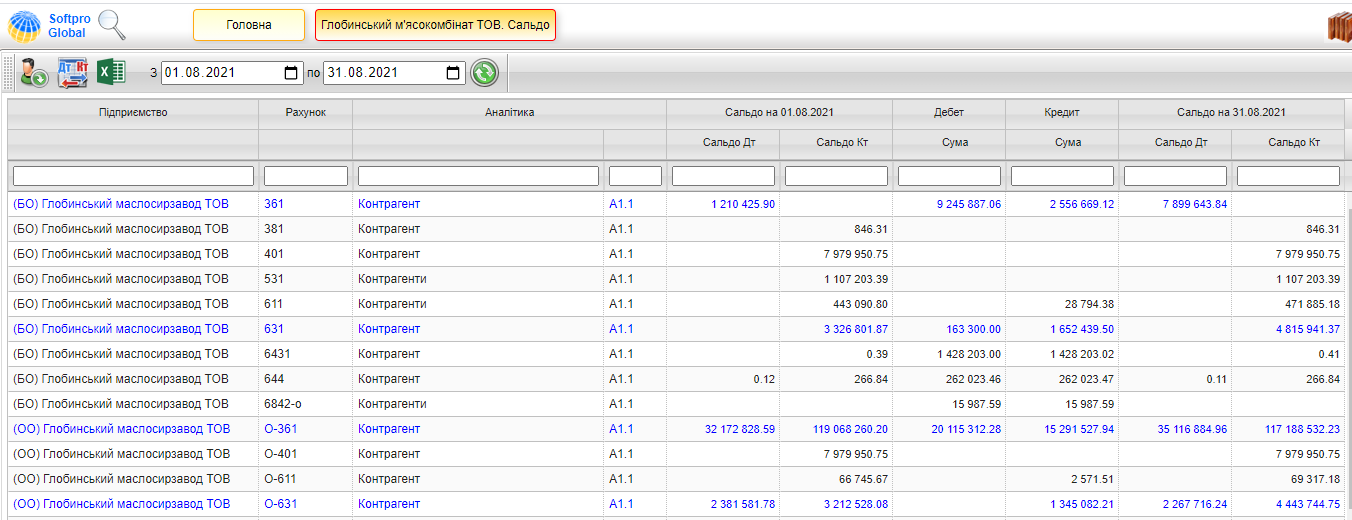
Task: Export the table with the Excel icon
Action: click(111, 72)
